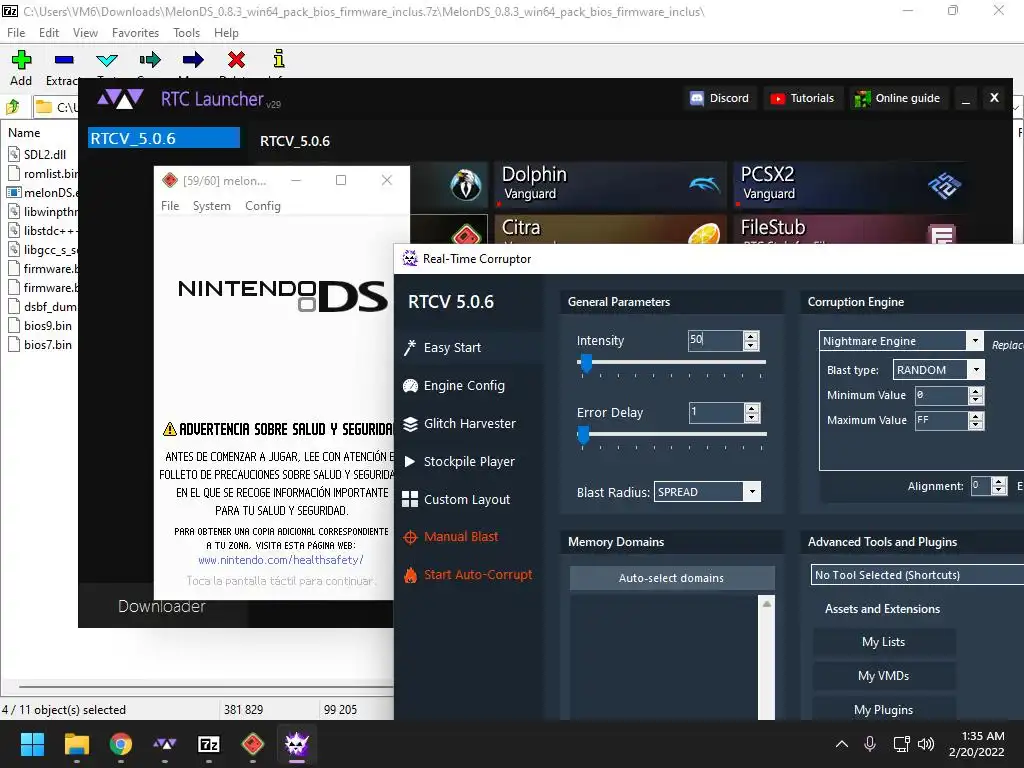Open Glitch Harvester in RTCV sidebar

(x=470, y=423)
